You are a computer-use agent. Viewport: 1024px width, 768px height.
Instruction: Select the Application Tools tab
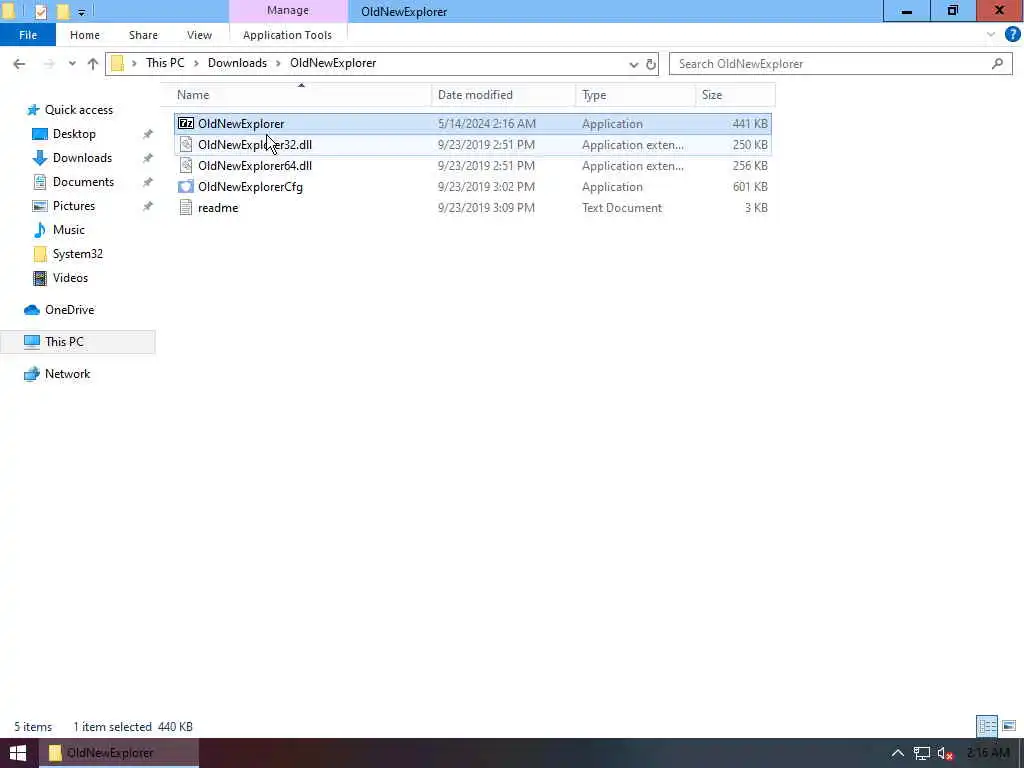coord(287,35)
